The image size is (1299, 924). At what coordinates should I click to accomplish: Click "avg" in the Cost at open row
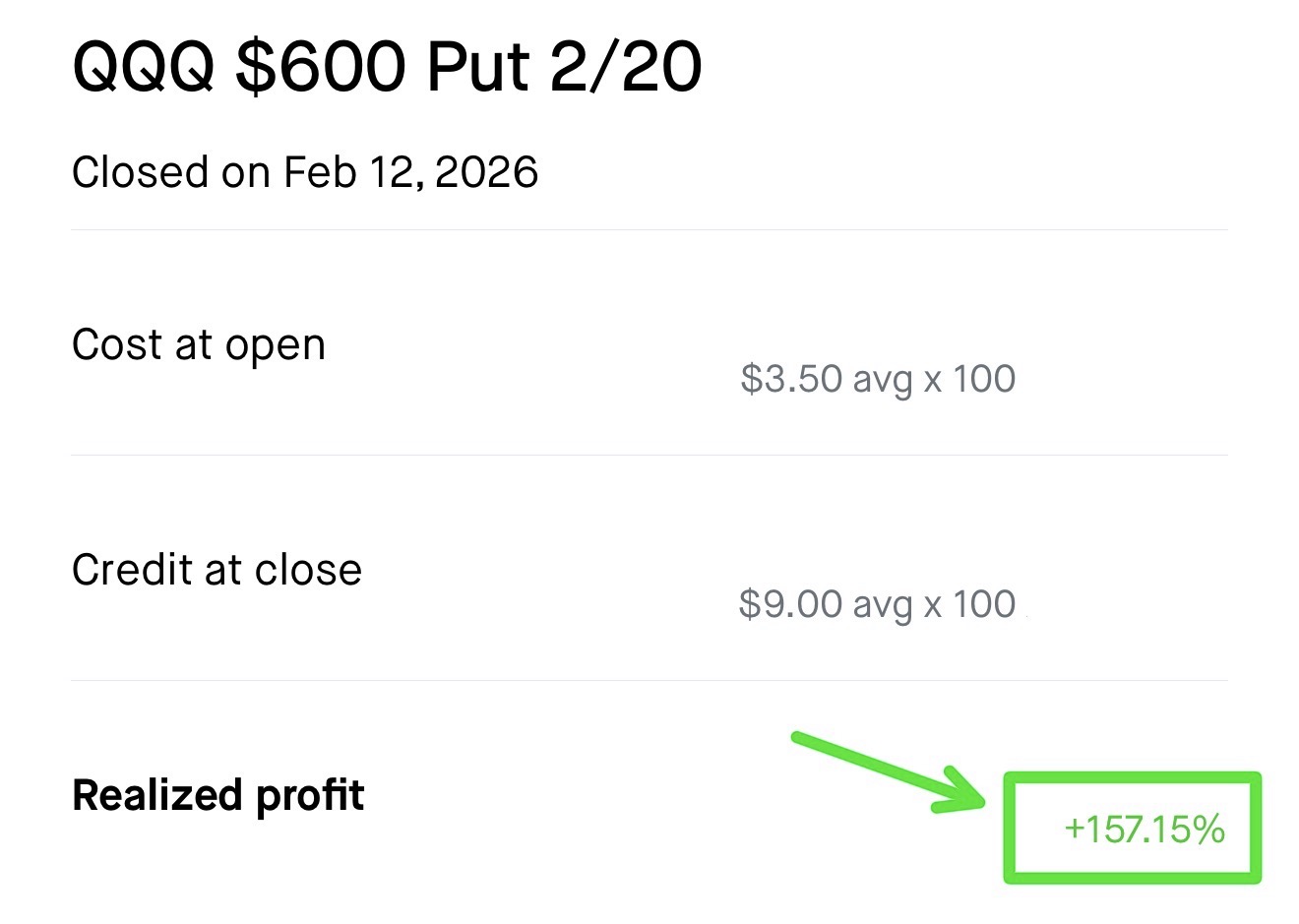(883, 380)
